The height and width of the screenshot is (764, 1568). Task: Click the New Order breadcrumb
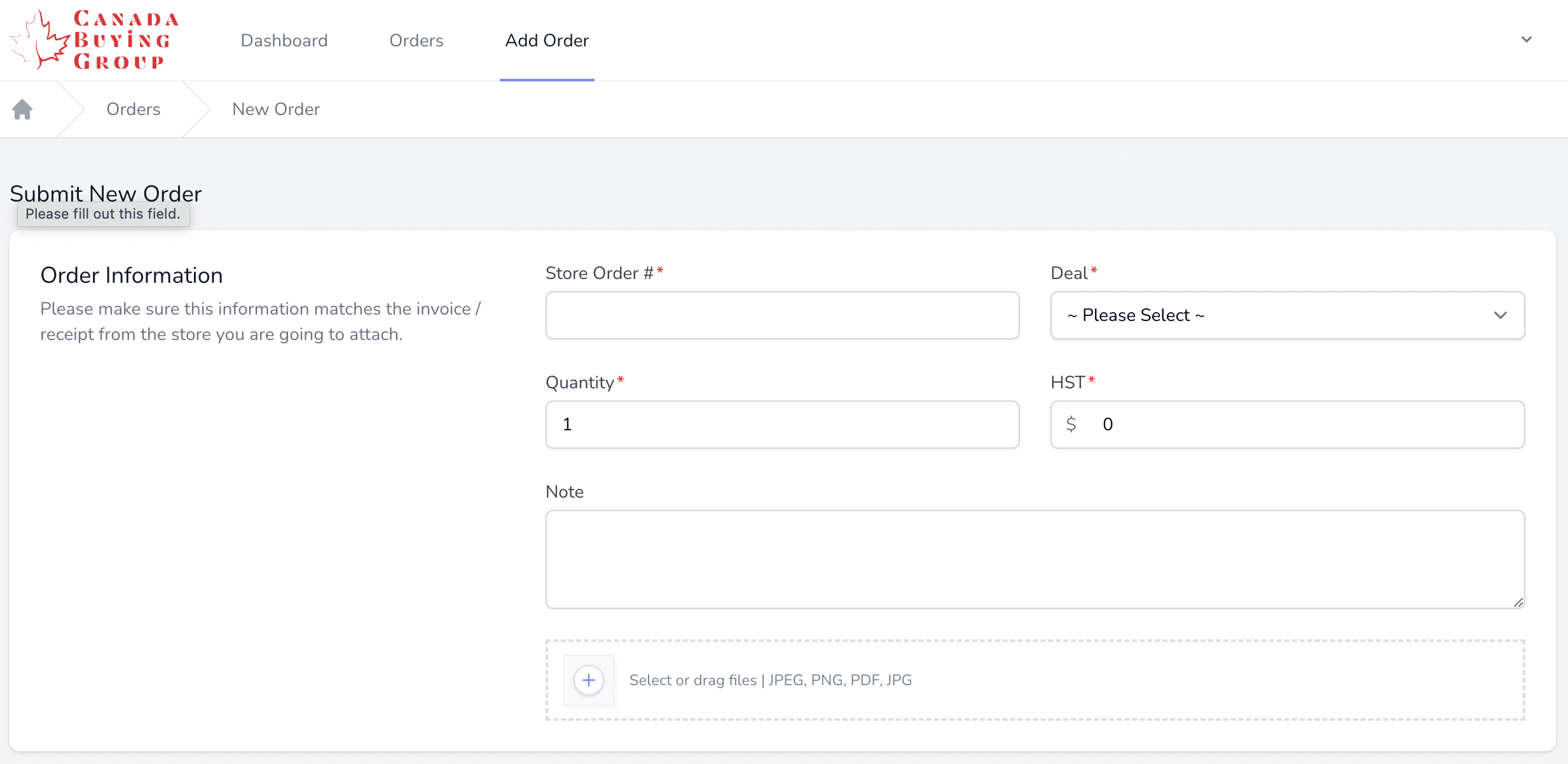click(276, 109)
